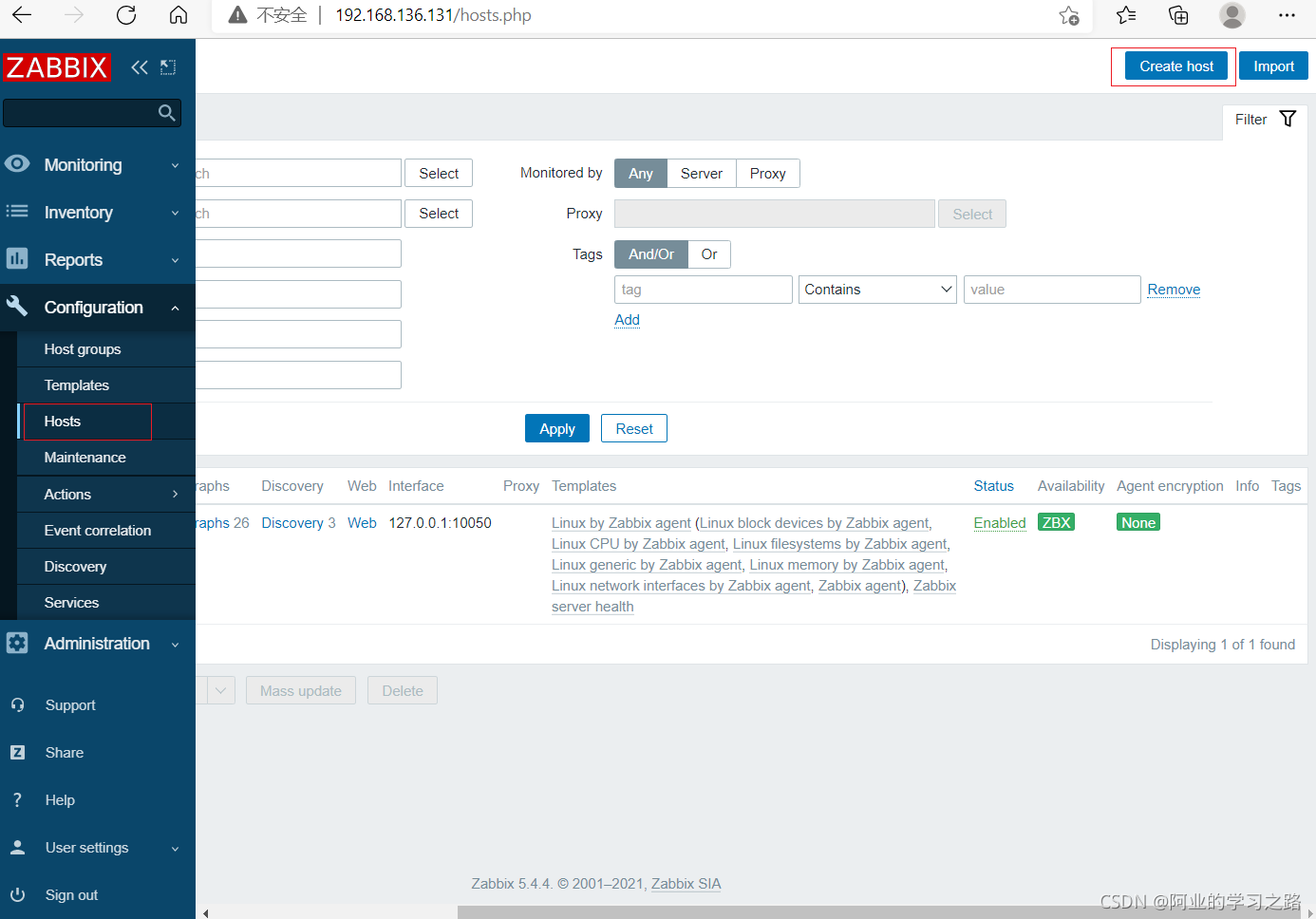Toggle kiosk mode icon beside sidebar collapse
This screenshot has width=1316, height=919.
click(168, 67)
